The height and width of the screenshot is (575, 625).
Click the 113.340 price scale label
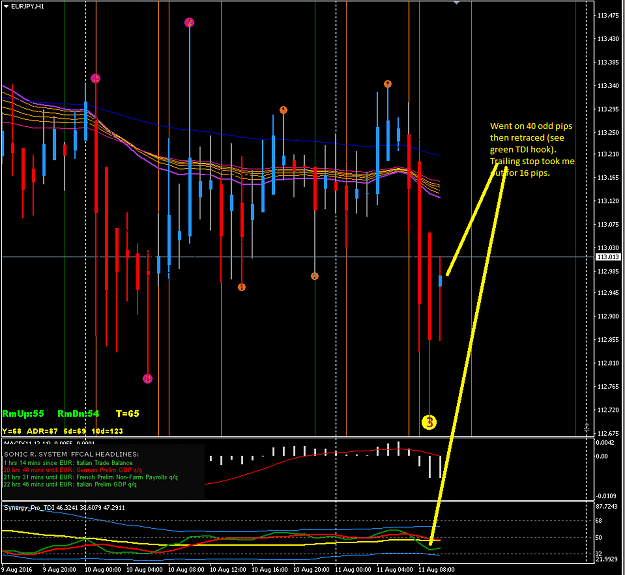pos(608,86)
